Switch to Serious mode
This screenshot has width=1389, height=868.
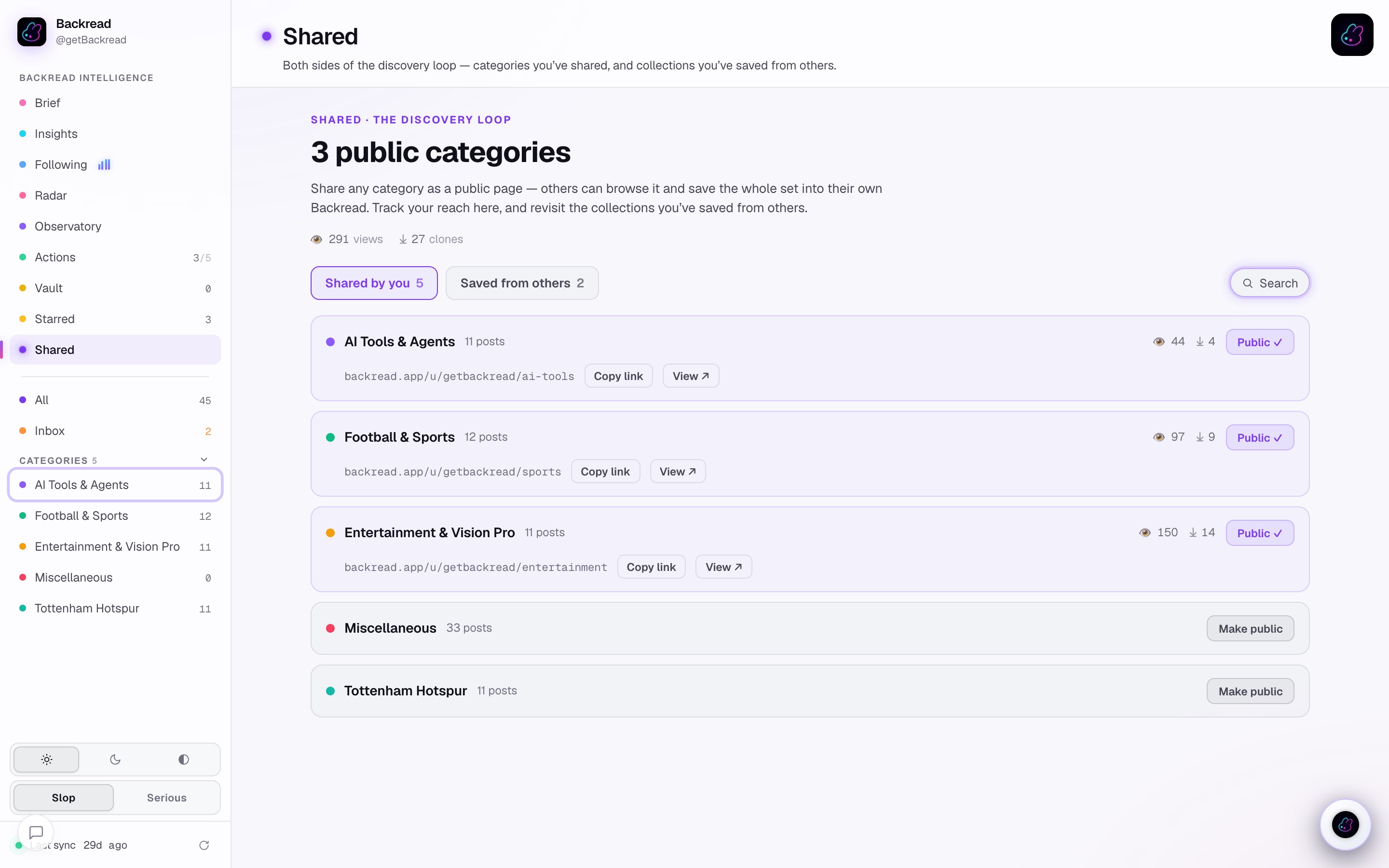click(x=166, y=798)
